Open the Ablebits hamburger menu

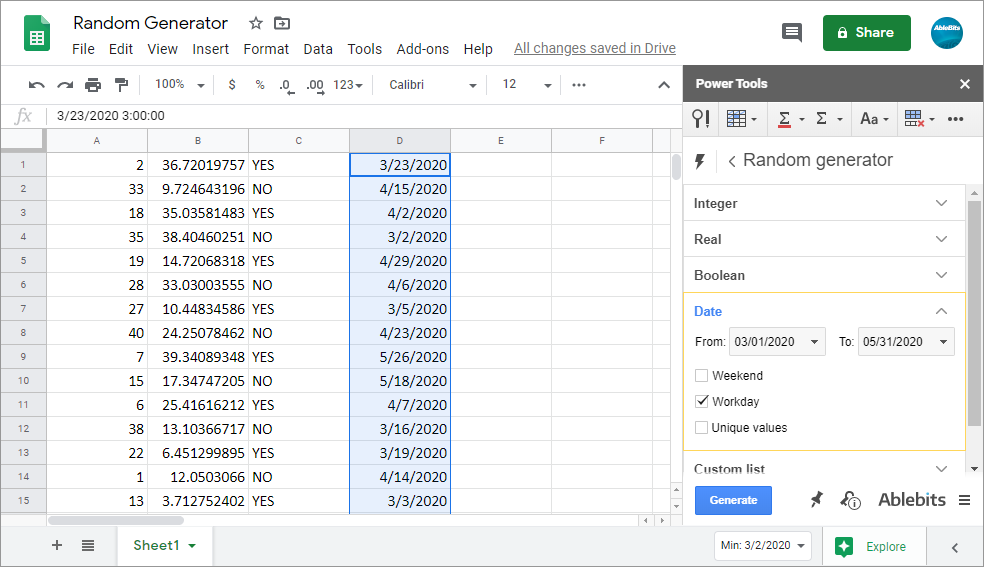tap(965, 500)
